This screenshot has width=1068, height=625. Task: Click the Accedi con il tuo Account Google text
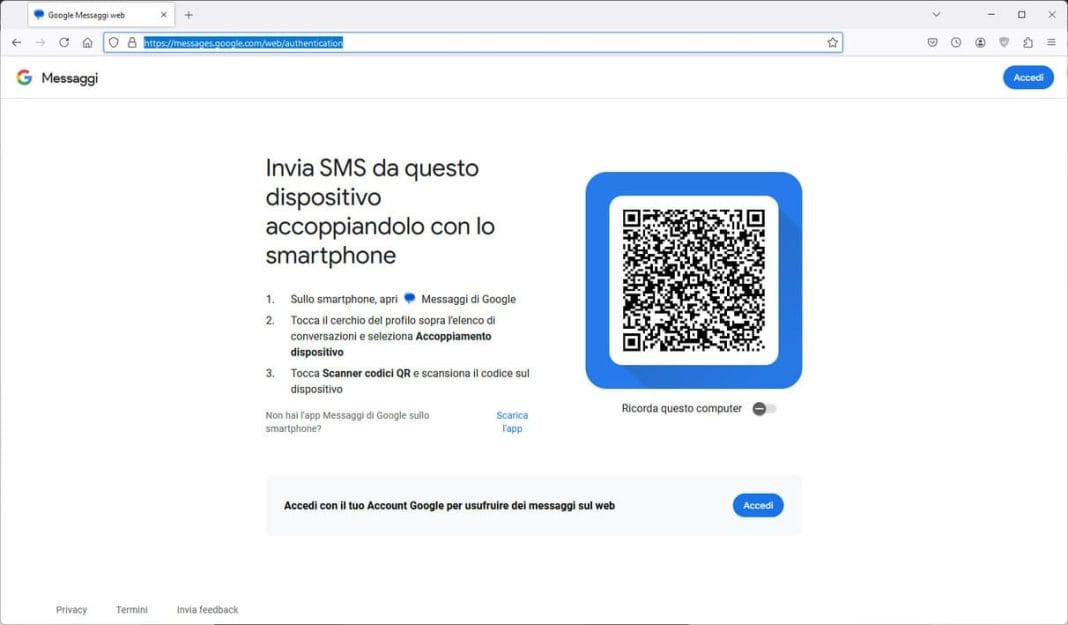pyautogui.click(x=450, y=505)
